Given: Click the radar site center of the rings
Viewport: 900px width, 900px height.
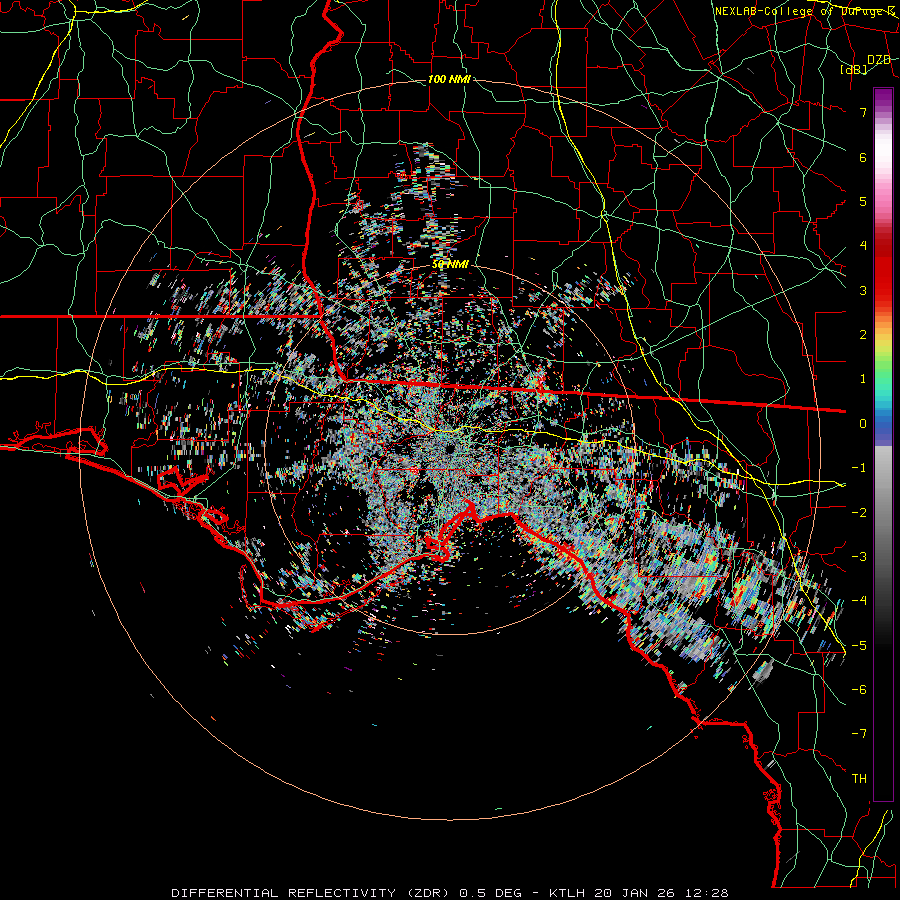Looking at the screenshot, I should click(x=451, y=449).
